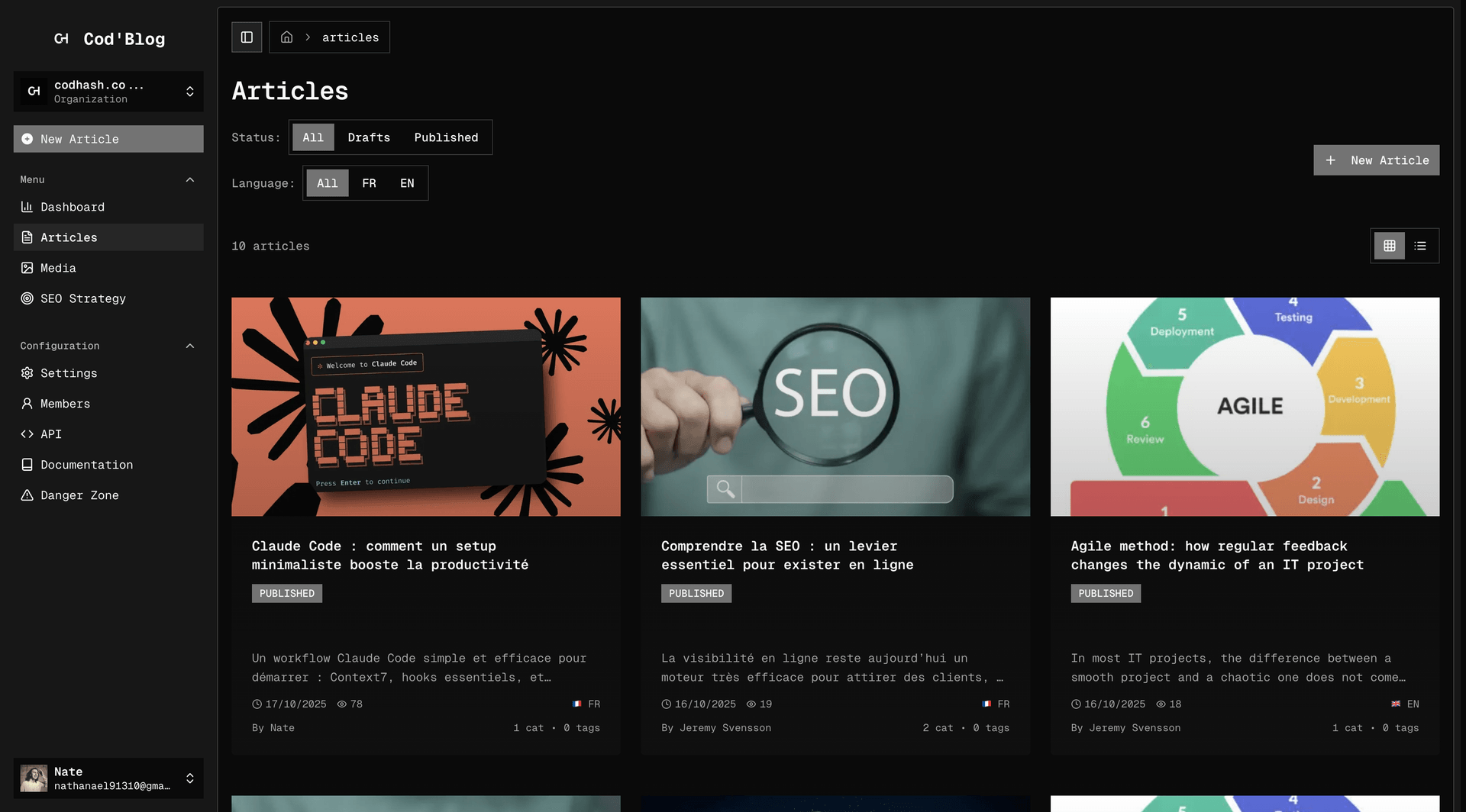The height and width of the screenshot is (812, 1466).
Task: Click the home breadcrumb icon
Action: tap(287, 37)
